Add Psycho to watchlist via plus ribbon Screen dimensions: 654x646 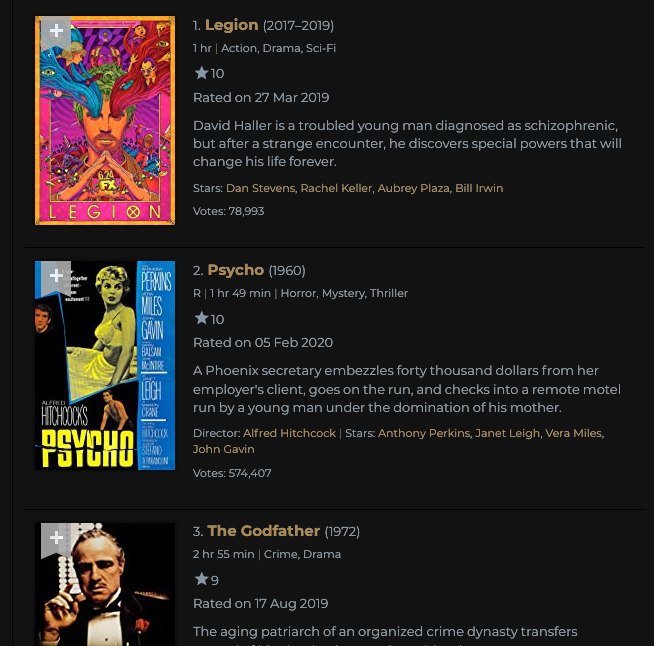point(56,276)
